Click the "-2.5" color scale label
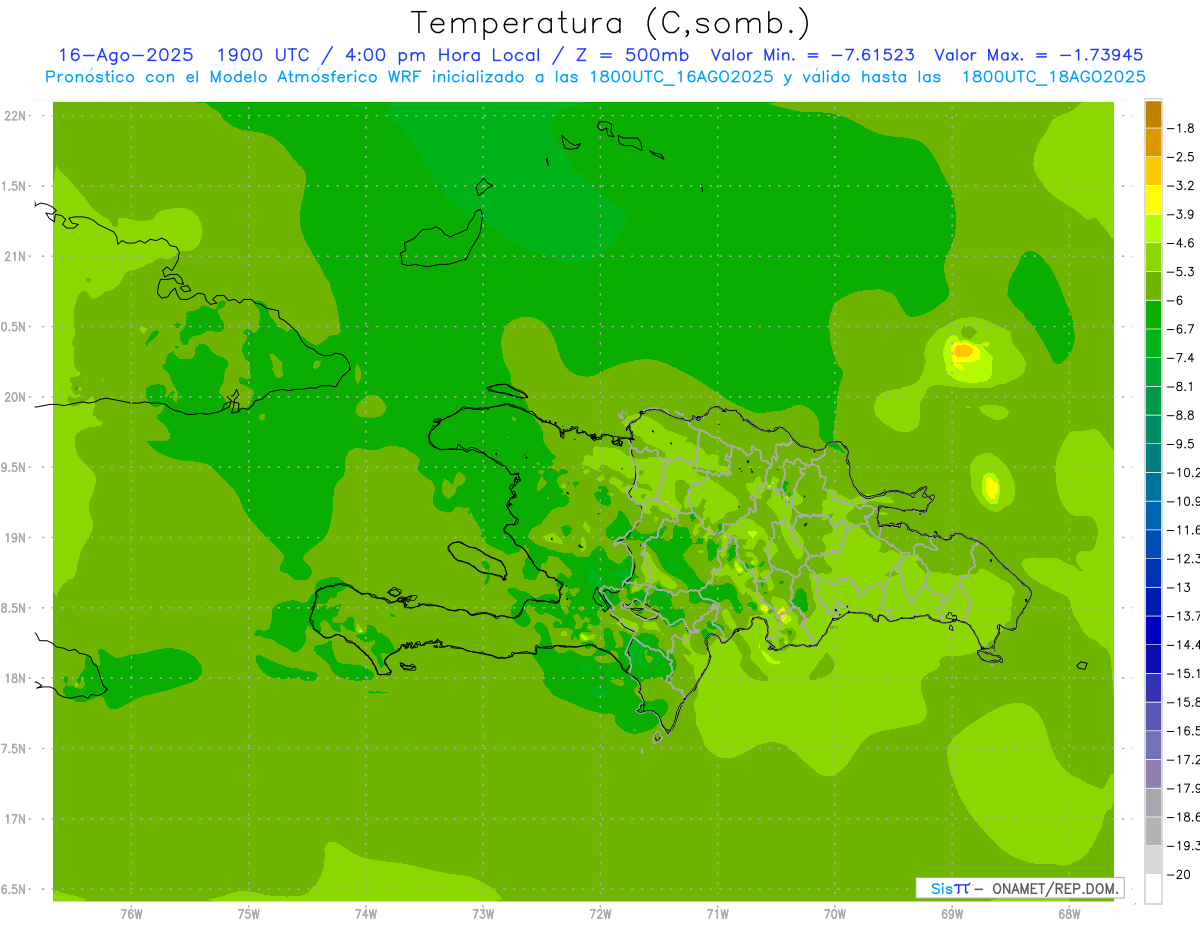The height and width of the screenshot is (927, 1200). coord(1181,157)
